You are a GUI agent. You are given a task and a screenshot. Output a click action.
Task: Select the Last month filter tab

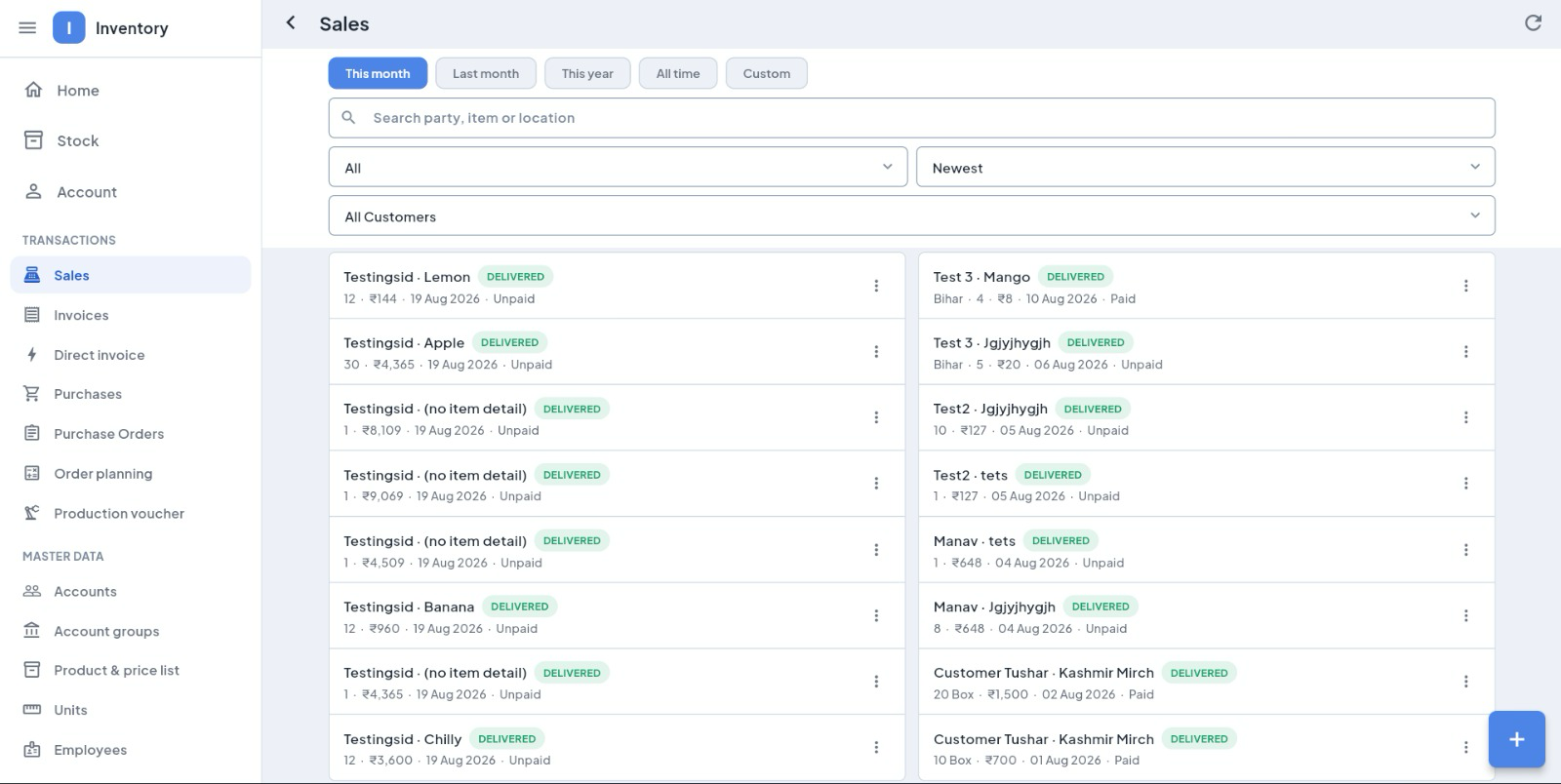(486, 73)
